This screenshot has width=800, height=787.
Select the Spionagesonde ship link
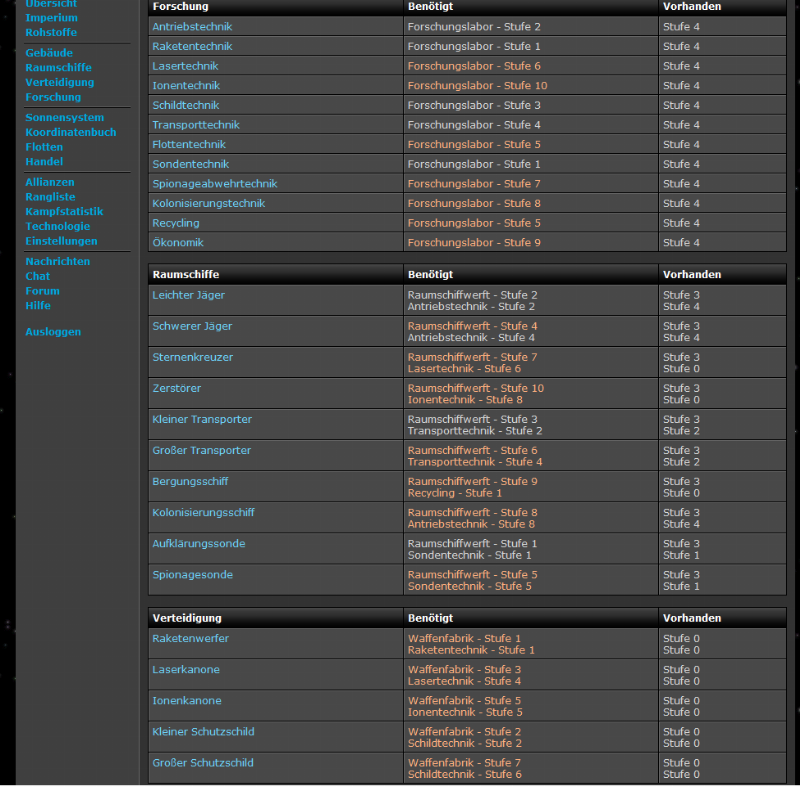point(191,574)
